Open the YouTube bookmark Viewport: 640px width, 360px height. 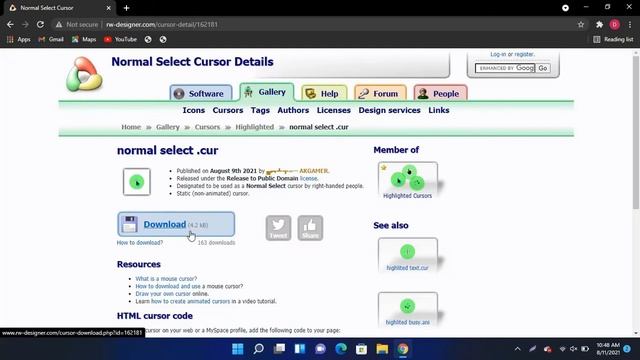(x=120, y=39)
